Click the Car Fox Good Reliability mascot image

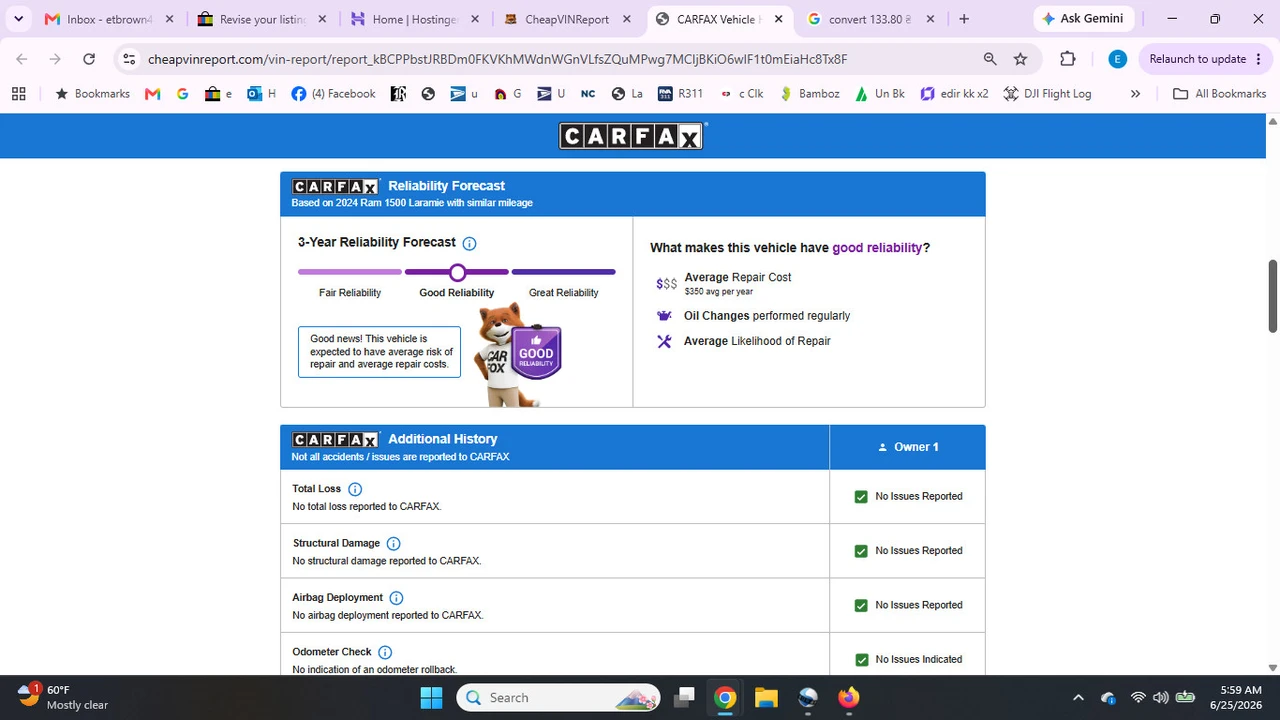click(x=518, y=355)
